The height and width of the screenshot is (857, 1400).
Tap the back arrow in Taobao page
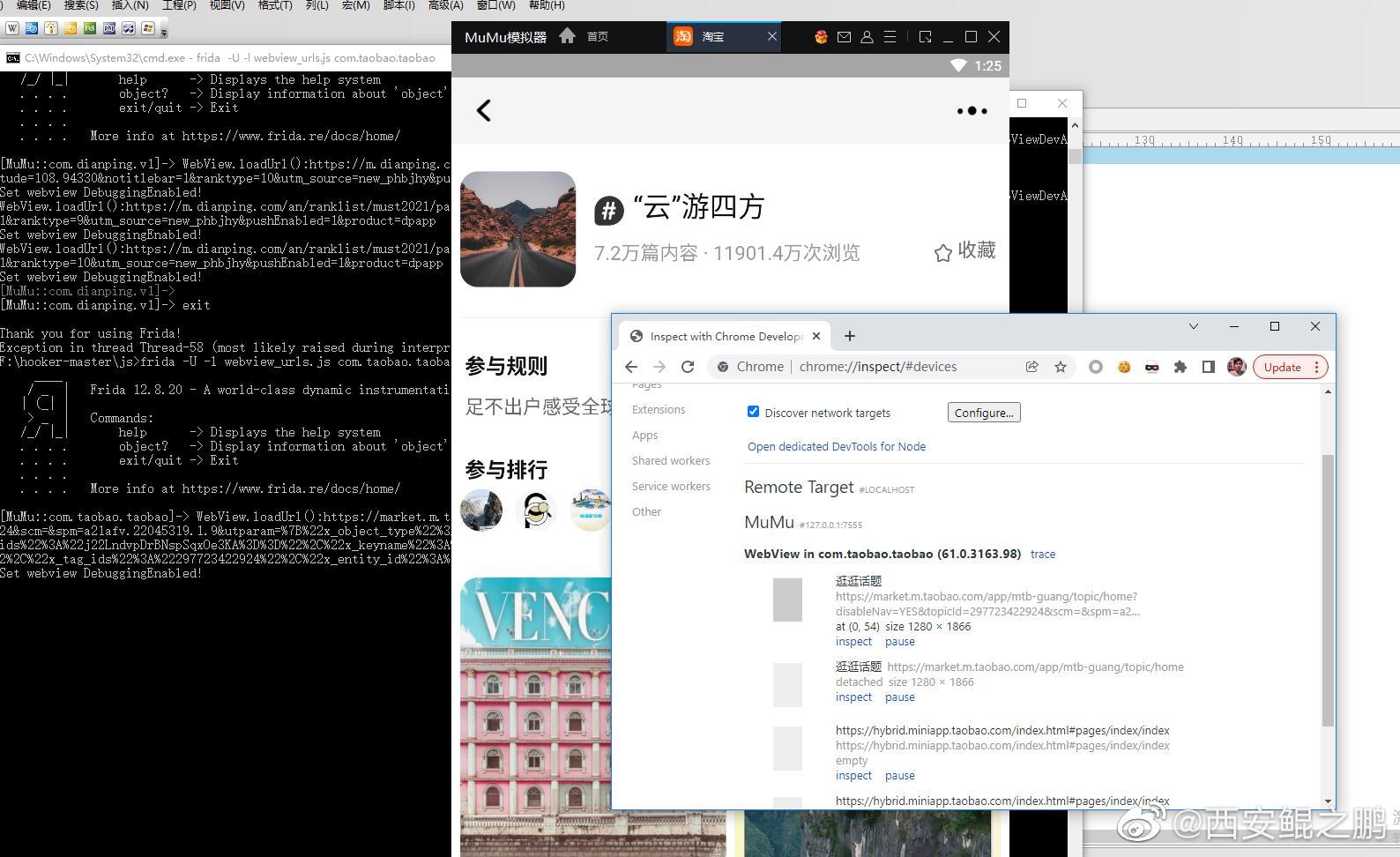[483, 110]
